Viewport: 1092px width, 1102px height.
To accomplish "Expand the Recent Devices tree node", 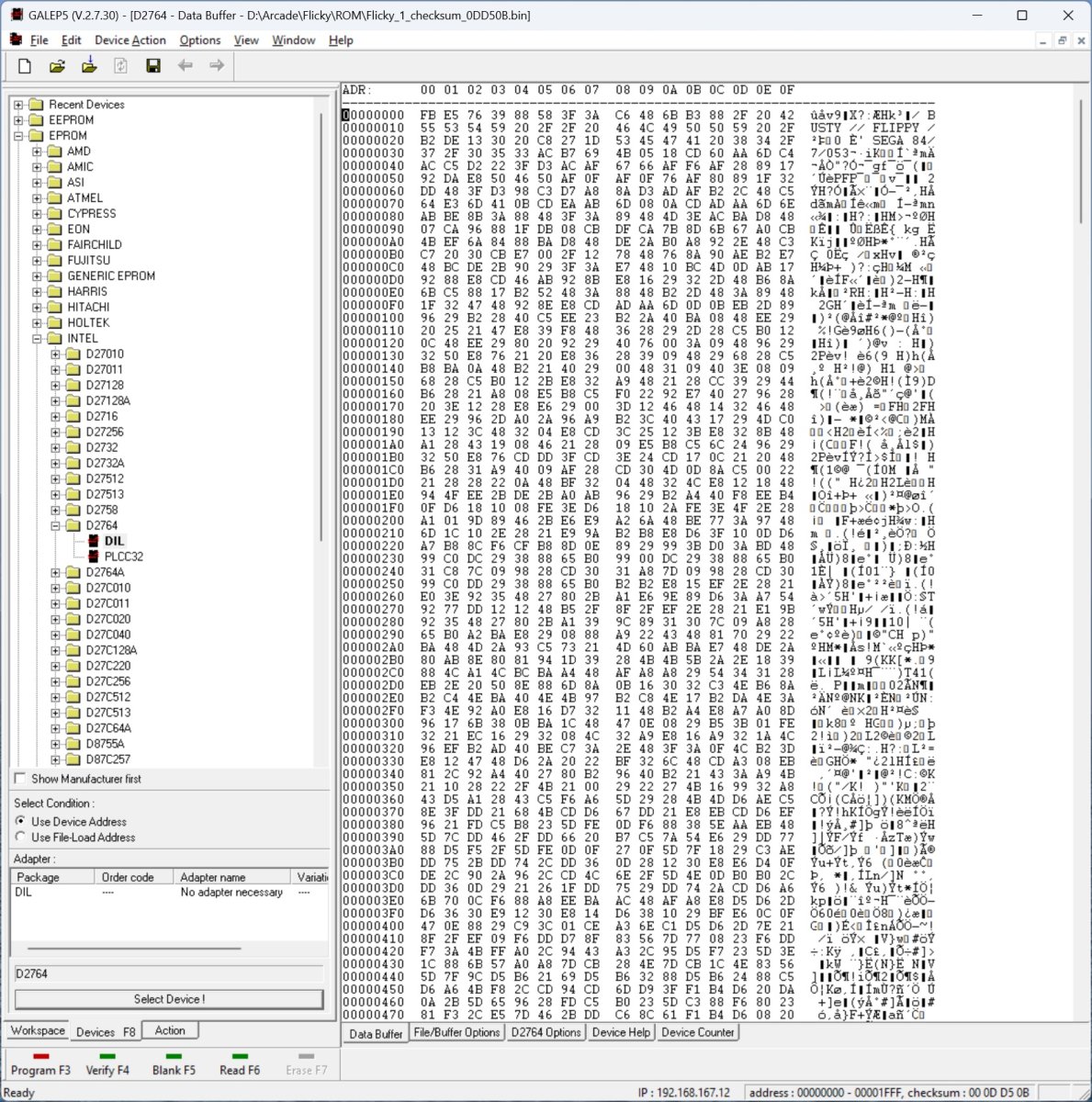I will coord(18,104).
